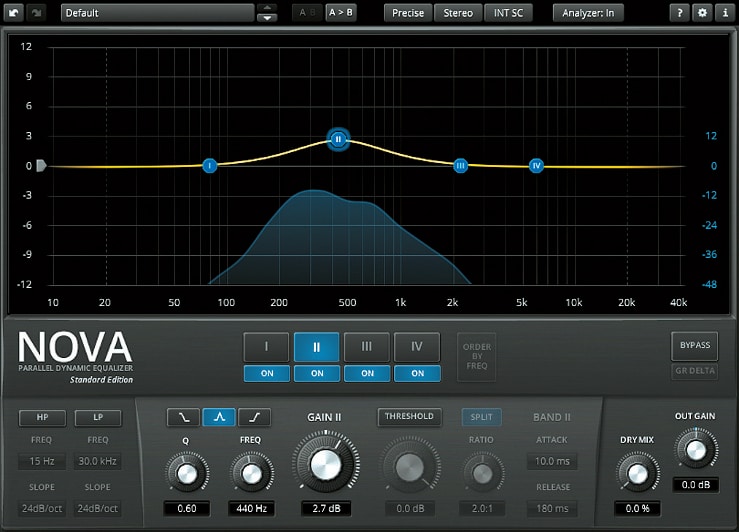The height and width of the screenshot is (532, 739).
Task: Enable the LP low-pass filter
Action: pyautogui.click(x=98, y=417)
